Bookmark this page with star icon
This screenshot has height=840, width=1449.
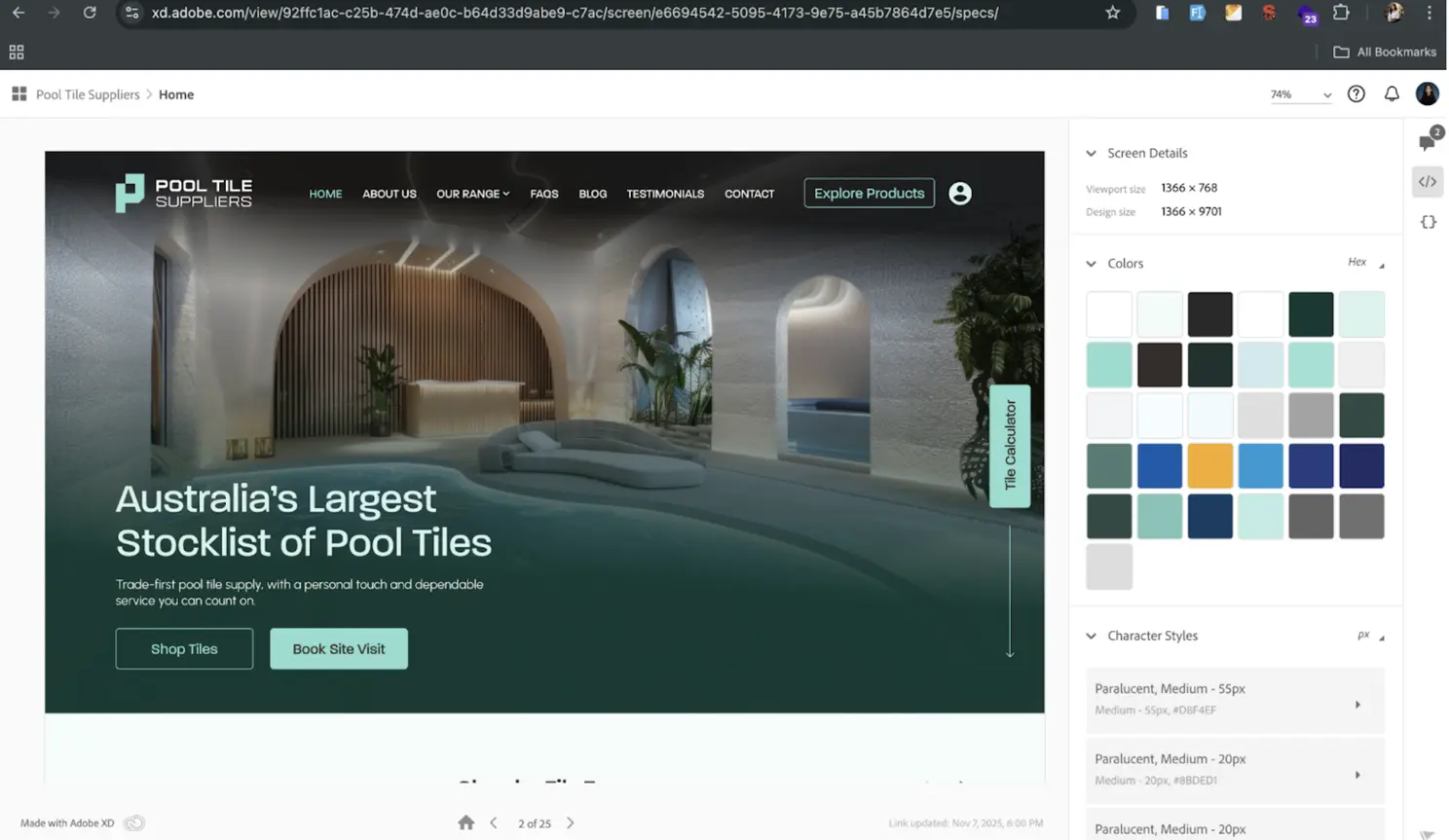[x=1113, y=13]
